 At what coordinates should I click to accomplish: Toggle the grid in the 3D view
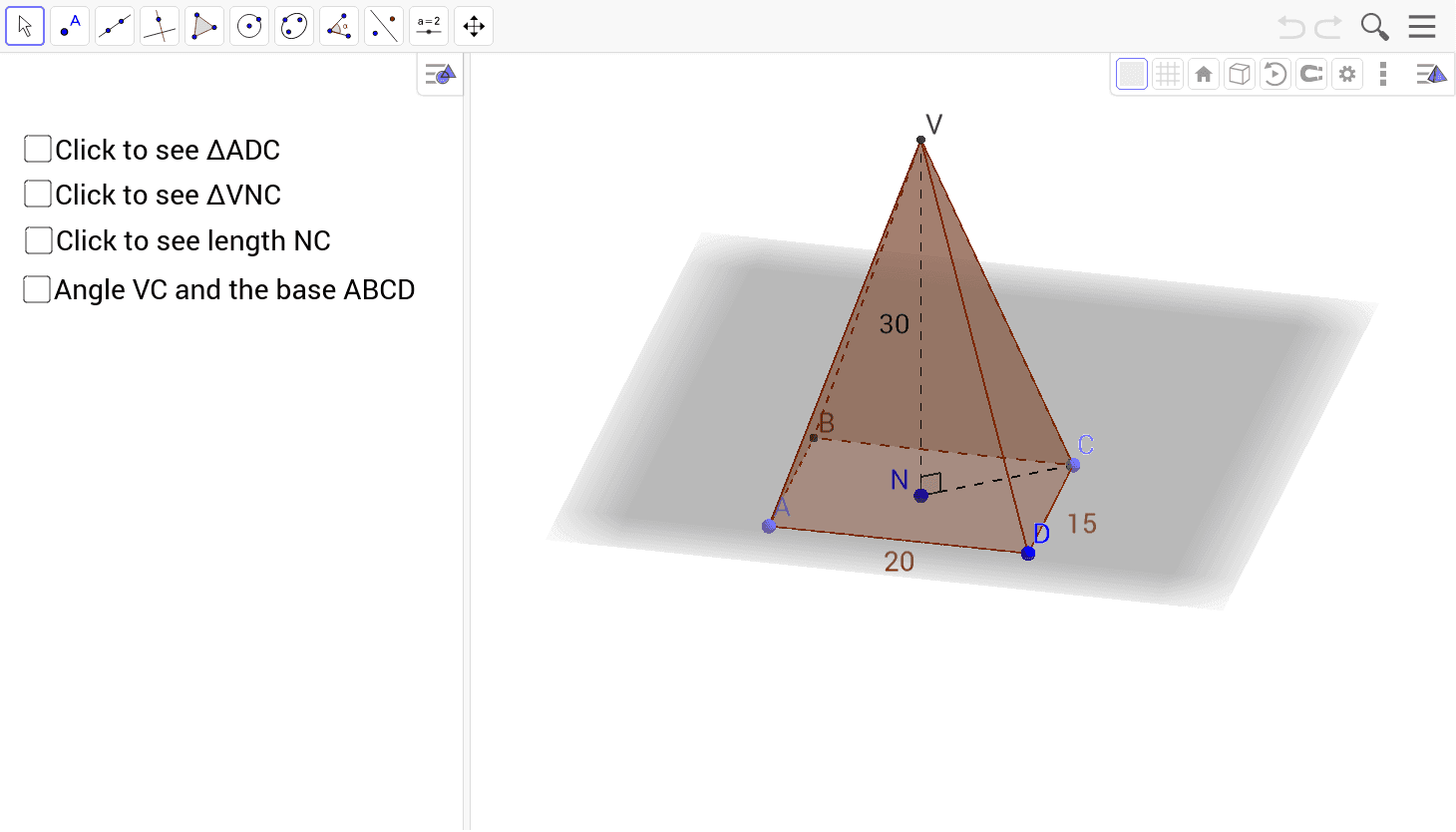(x=1167, y=73)
